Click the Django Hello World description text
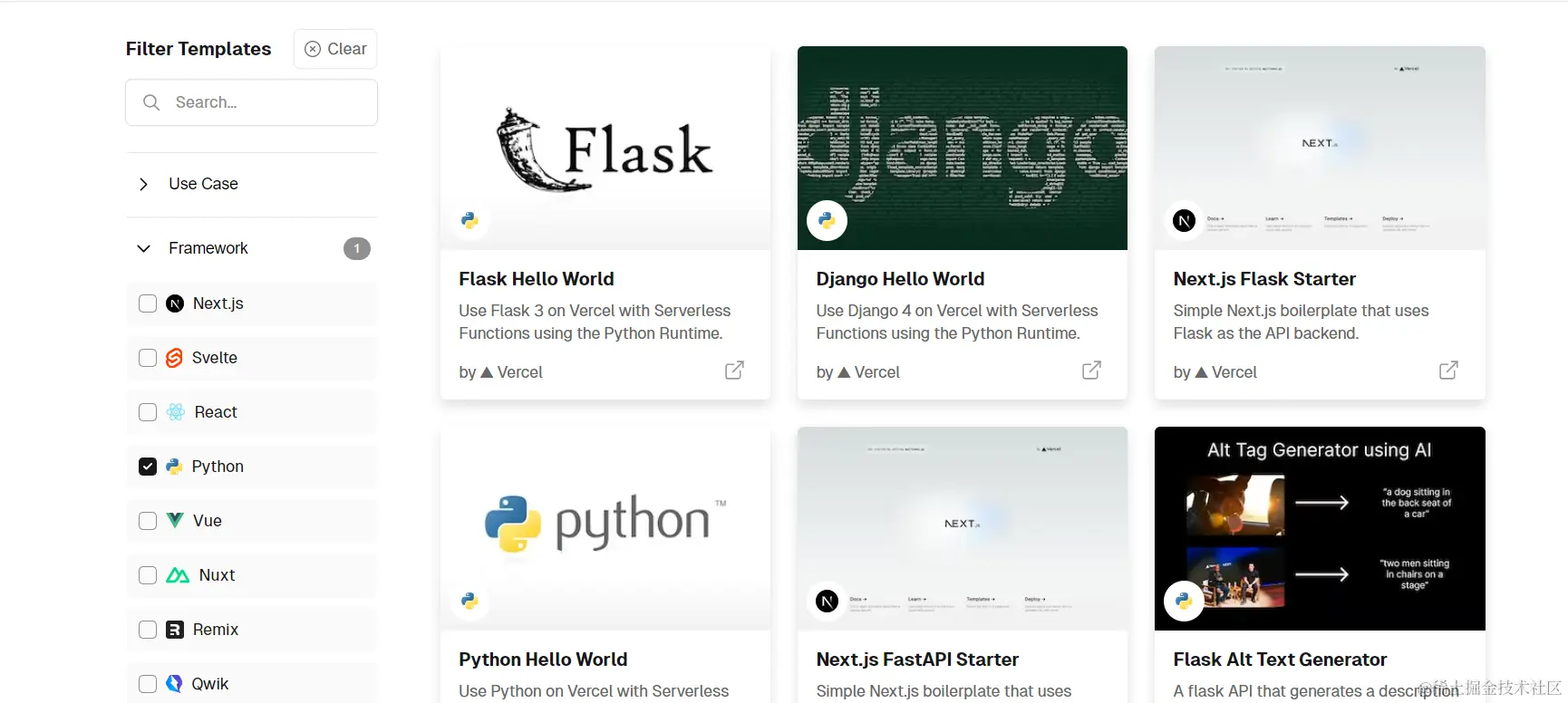This screenshot has height=703, width=1568. pyautogui.click(x=957, y=322)
